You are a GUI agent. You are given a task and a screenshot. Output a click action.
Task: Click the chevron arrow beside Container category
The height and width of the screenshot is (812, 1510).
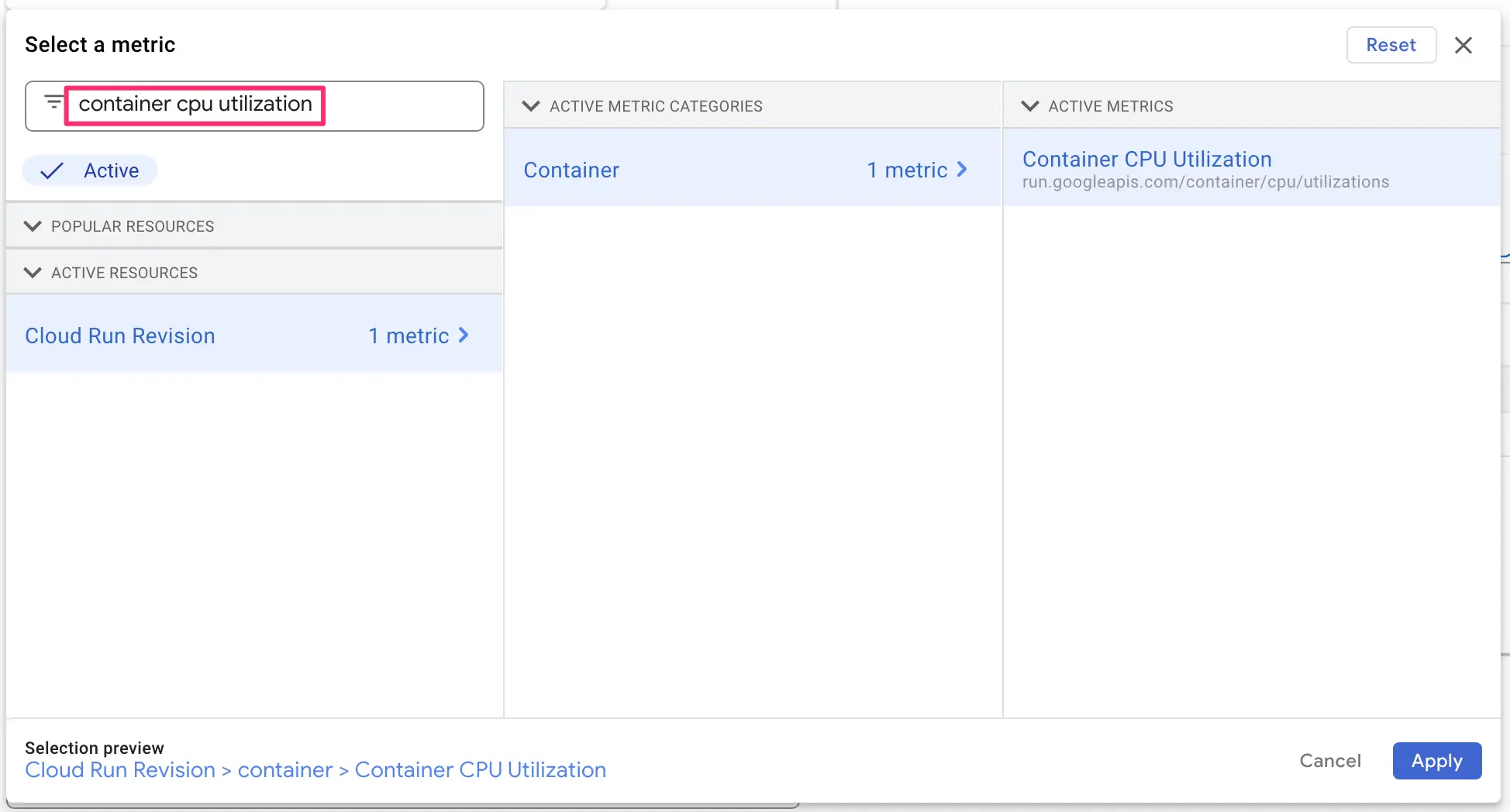pyautogui.click(x=962, y=170)
